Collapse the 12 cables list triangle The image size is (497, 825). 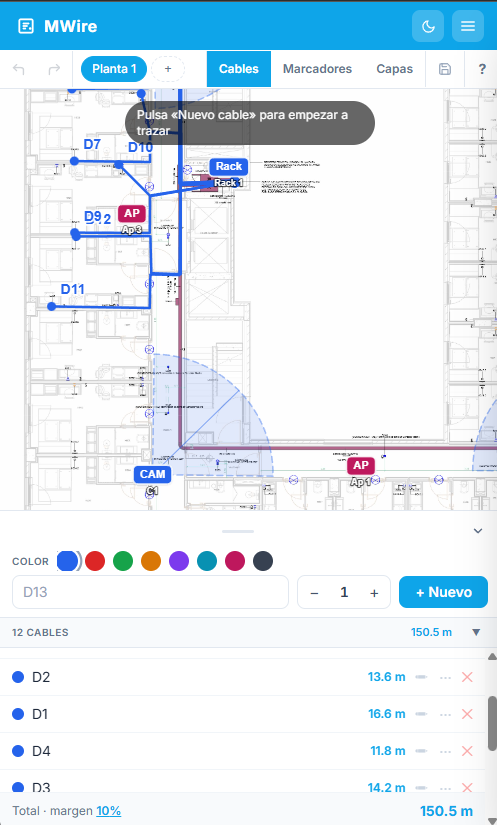pyautogui.click(x=476, y=632)
